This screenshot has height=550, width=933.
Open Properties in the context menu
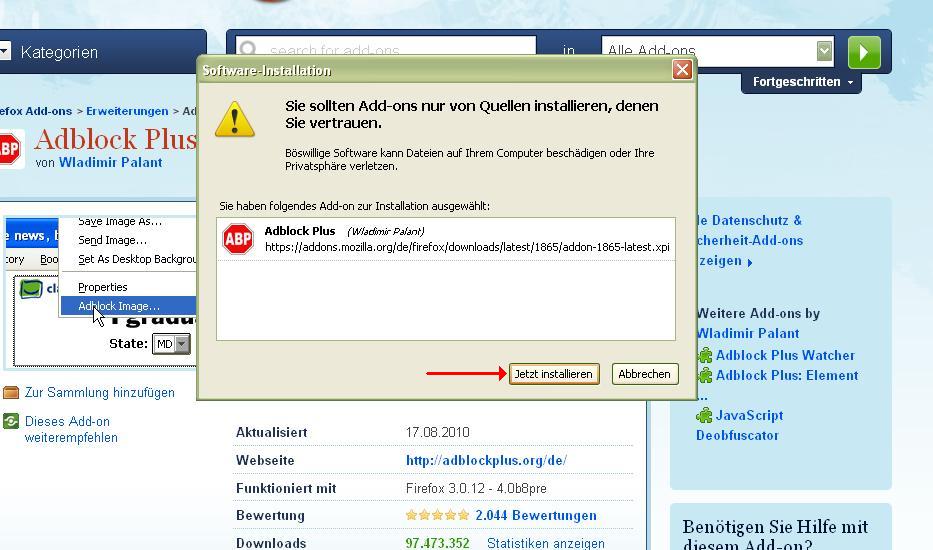click(102, 287)
